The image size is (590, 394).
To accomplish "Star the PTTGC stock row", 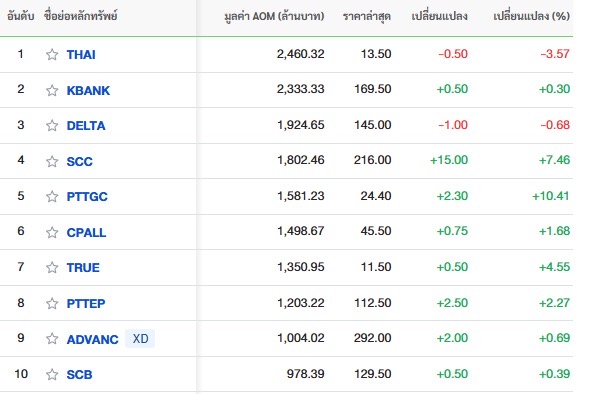I will click(x=52, y=196).
